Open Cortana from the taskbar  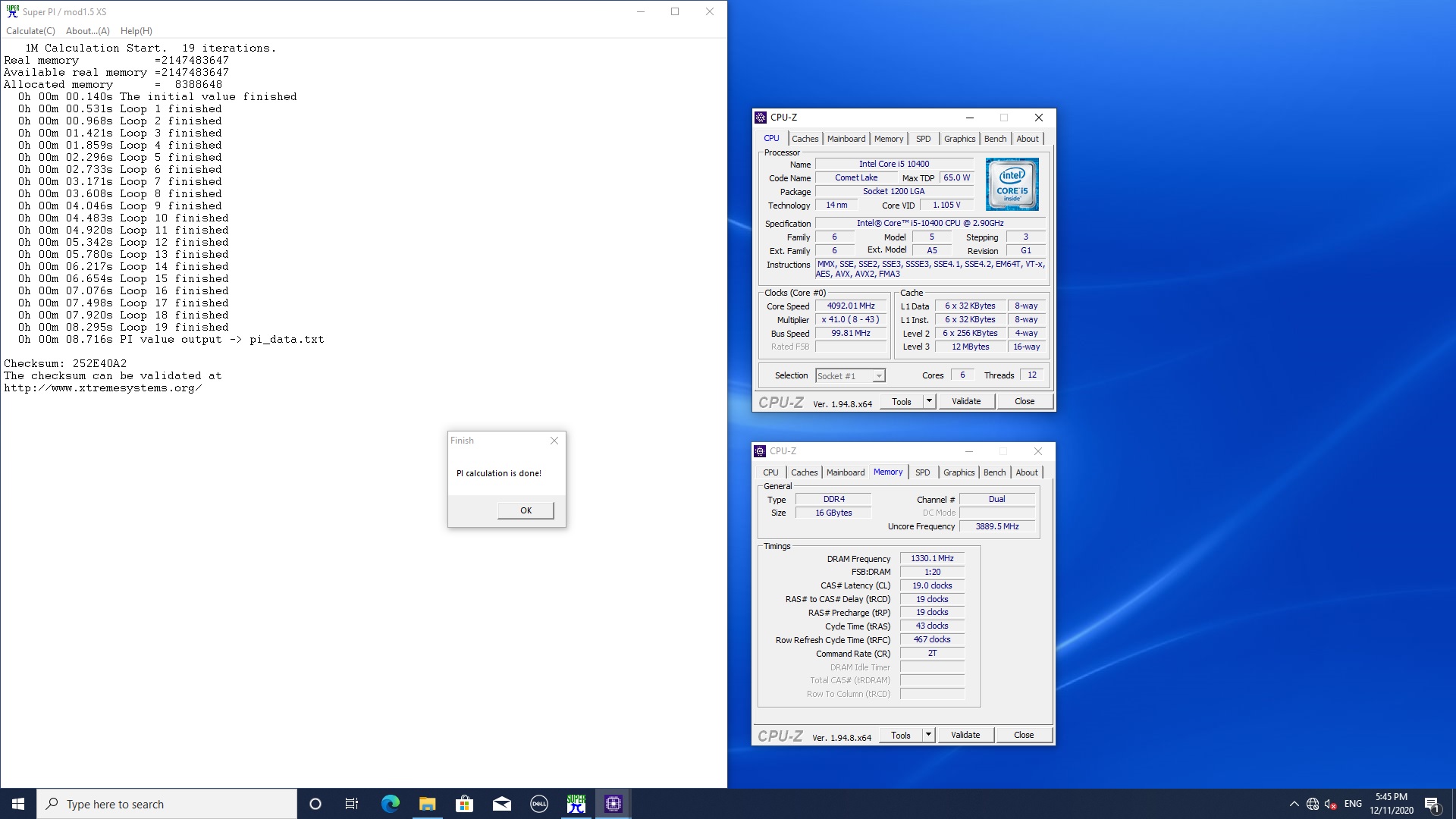pyautogui.click(x=315, y=804)
